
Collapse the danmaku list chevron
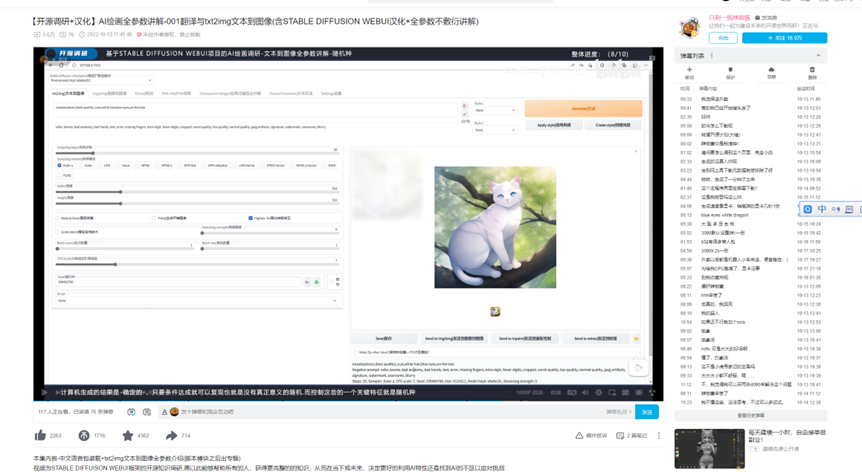tap(818, 55)
